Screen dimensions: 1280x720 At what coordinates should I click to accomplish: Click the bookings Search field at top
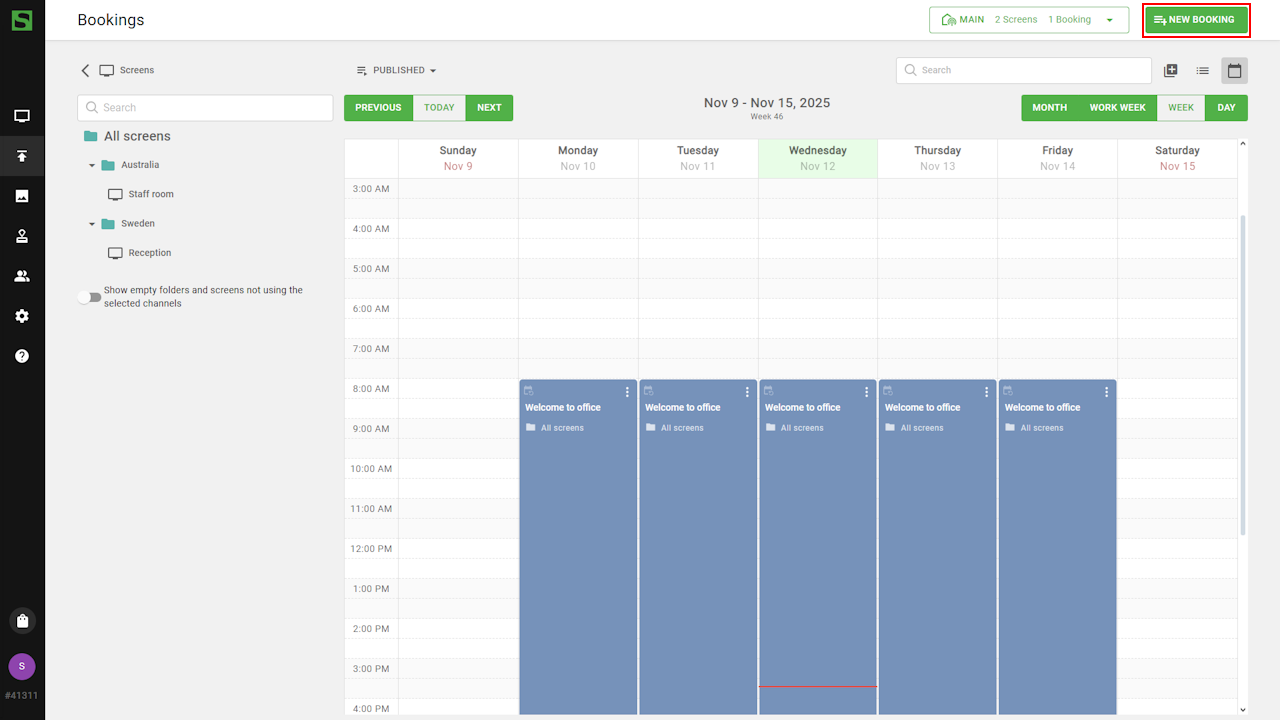(x=1024, y=71)
